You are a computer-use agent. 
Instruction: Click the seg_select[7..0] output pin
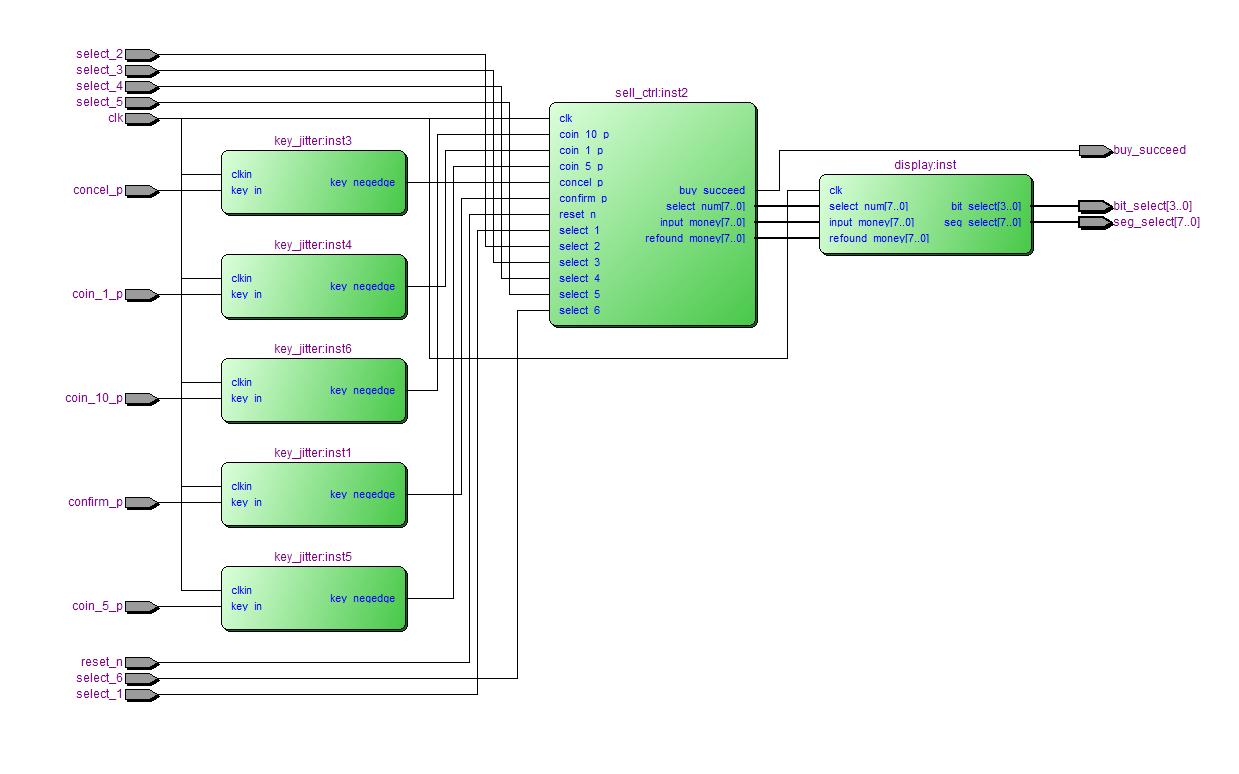1095,222
